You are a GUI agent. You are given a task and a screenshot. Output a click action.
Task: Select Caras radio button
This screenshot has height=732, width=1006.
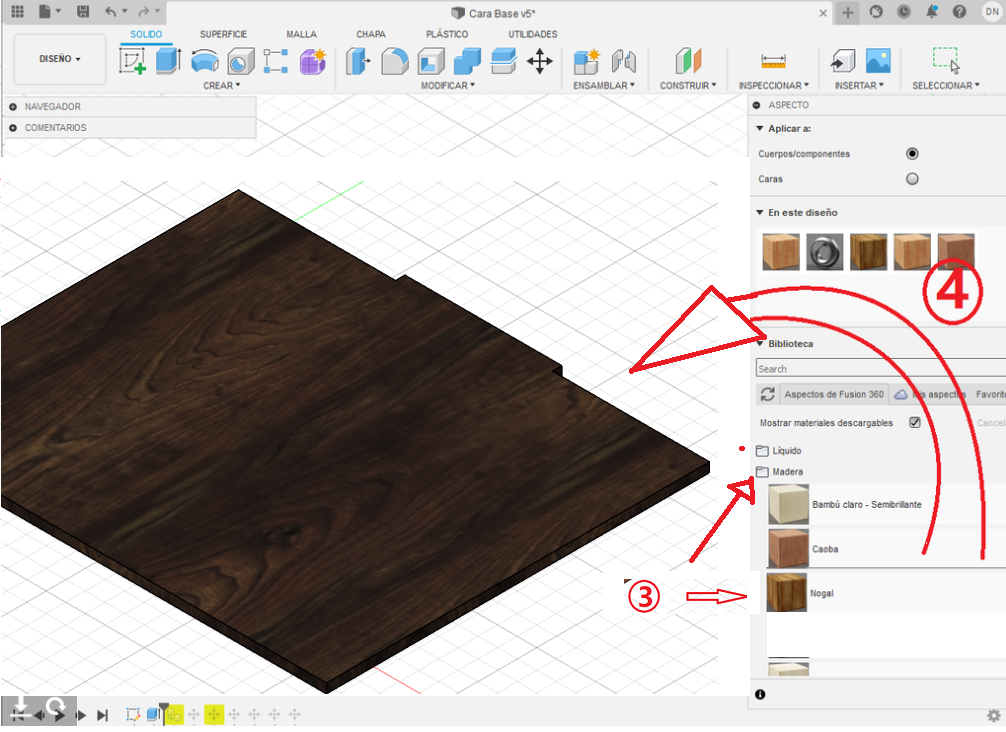(912, 178)
